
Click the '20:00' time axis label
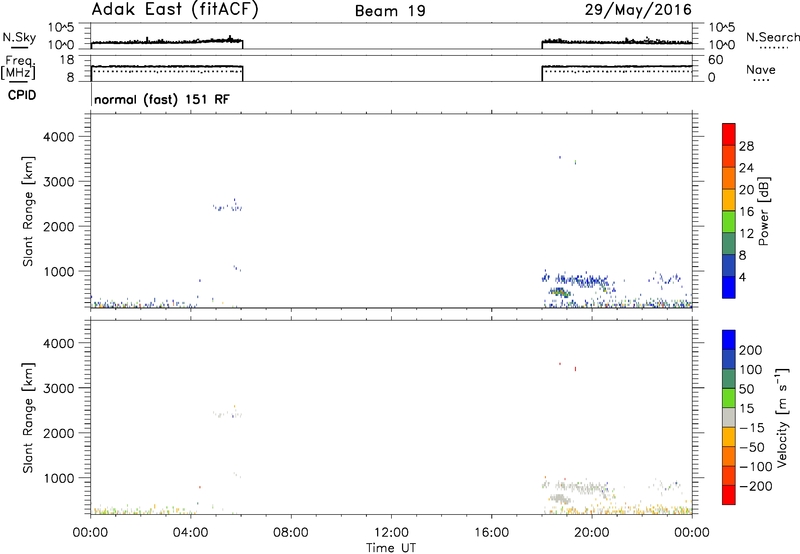(x=592, y=533)
